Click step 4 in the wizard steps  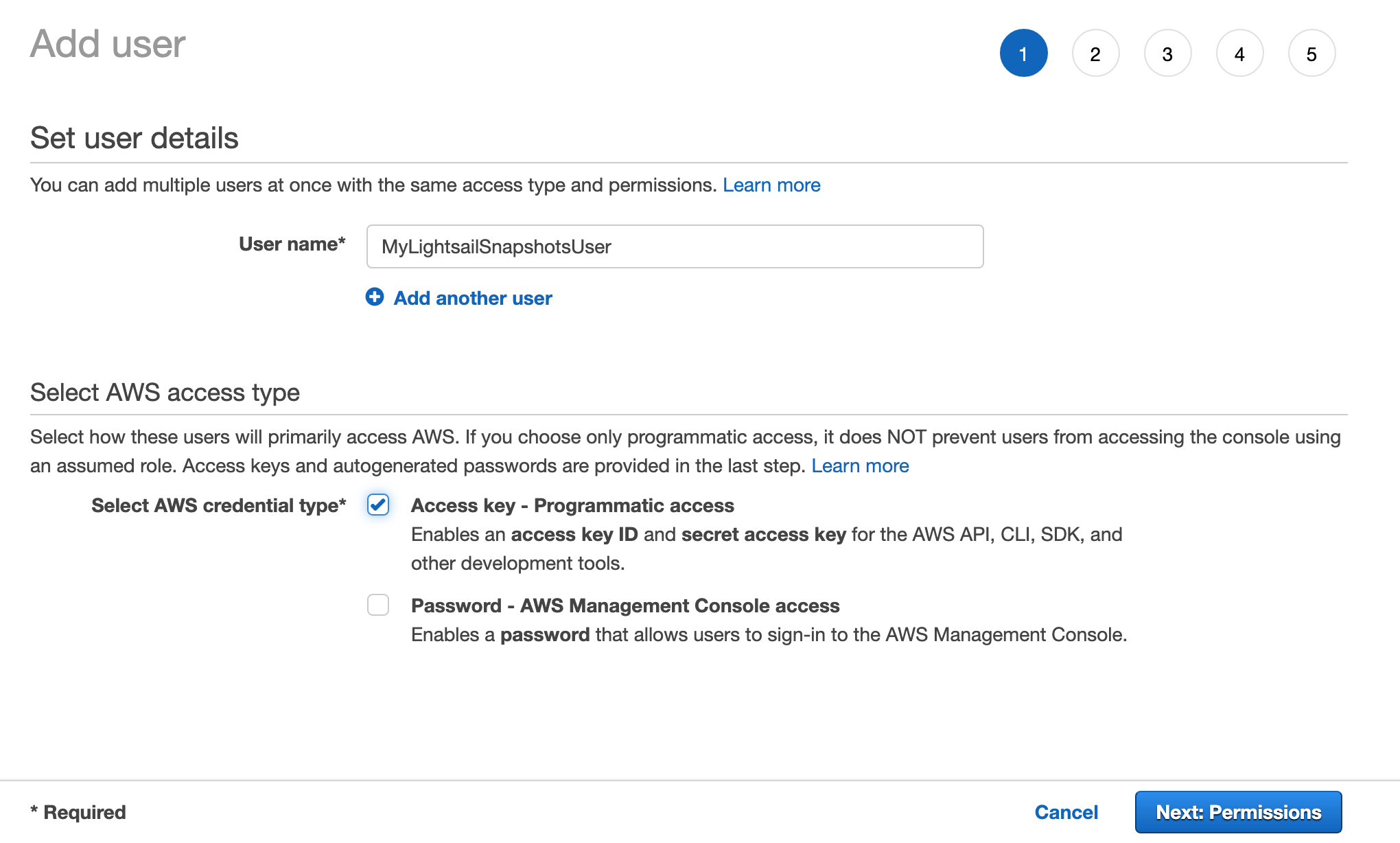[x=1240, y=53]
